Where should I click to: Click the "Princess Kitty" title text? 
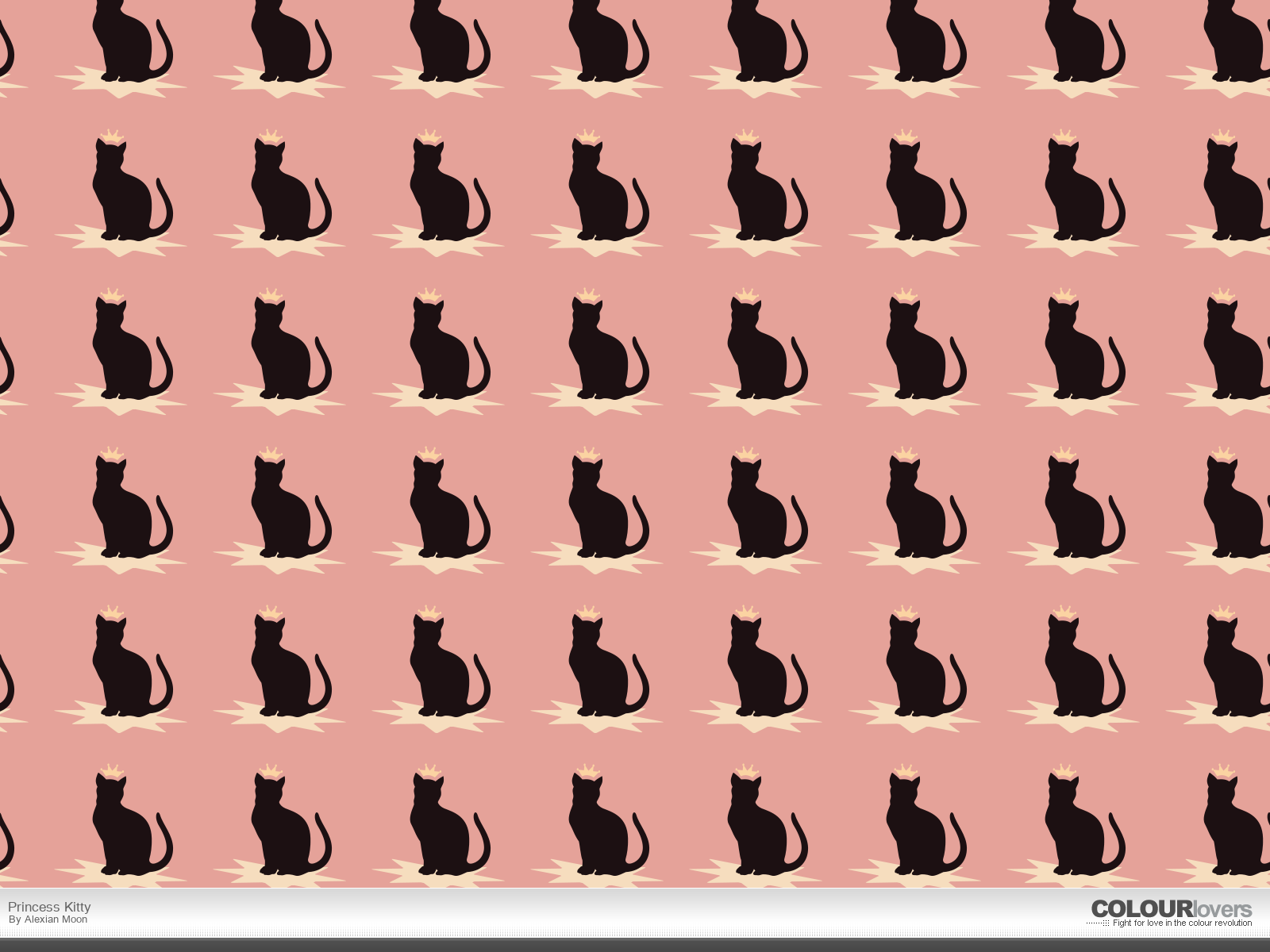tap(49, 906)
